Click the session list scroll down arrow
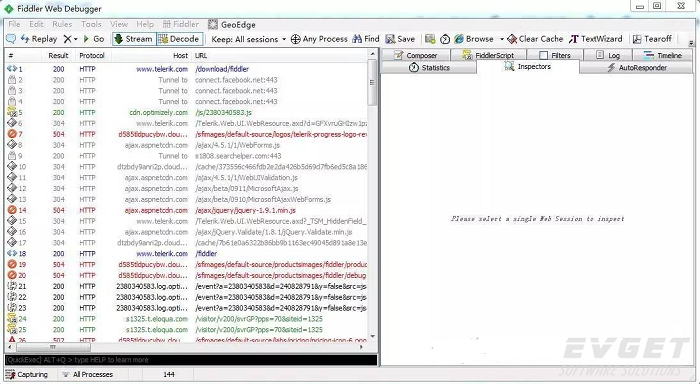 click(373, 337)
